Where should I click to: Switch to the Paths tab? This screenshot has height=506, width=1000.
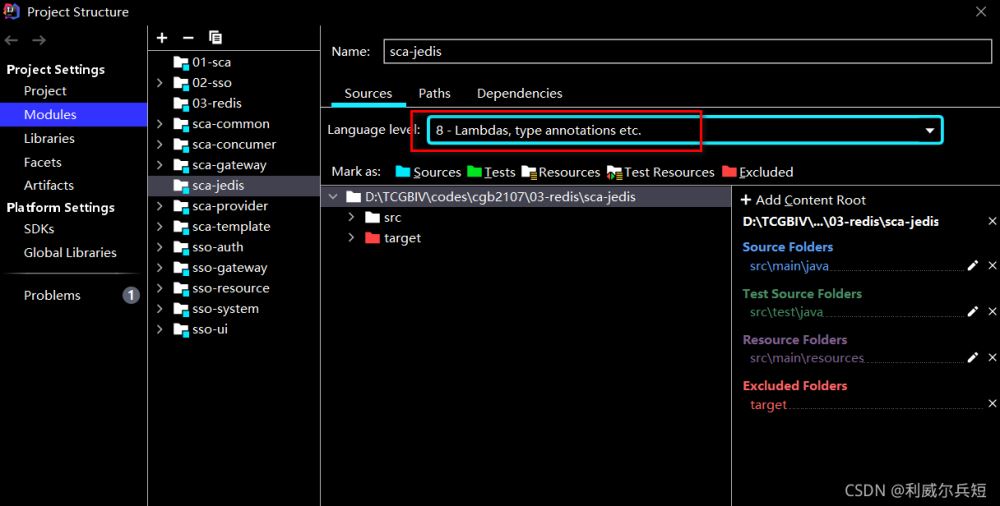click(434, 93)
